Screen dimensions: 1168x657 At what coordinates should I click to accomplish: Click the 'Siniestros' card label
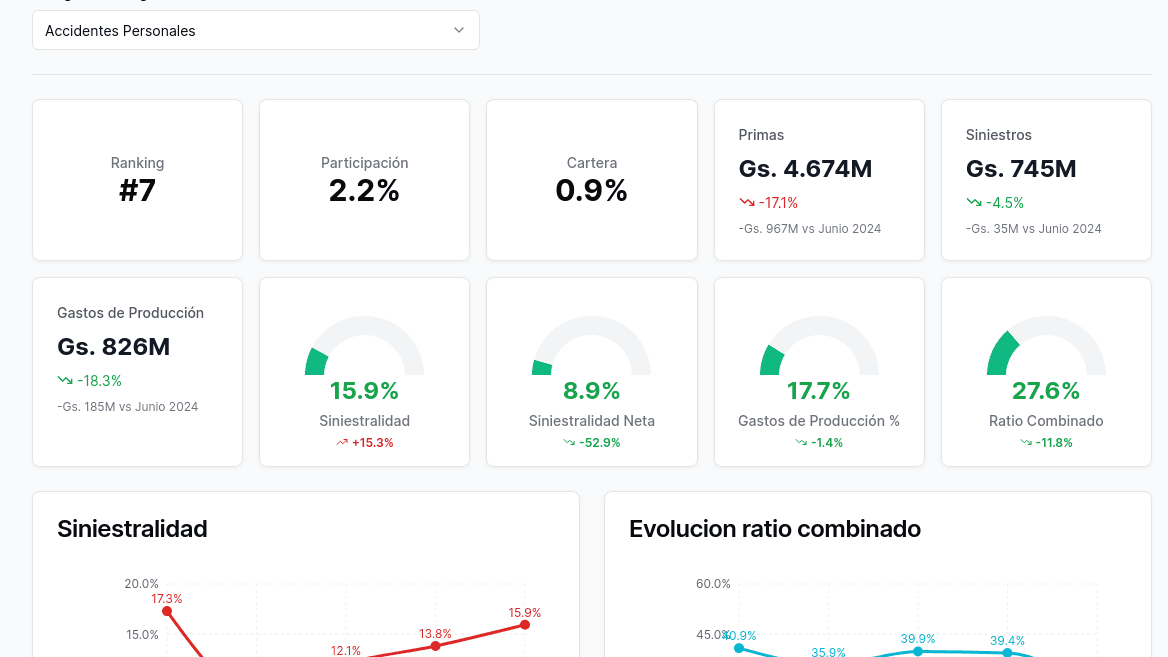pos(999,135)
